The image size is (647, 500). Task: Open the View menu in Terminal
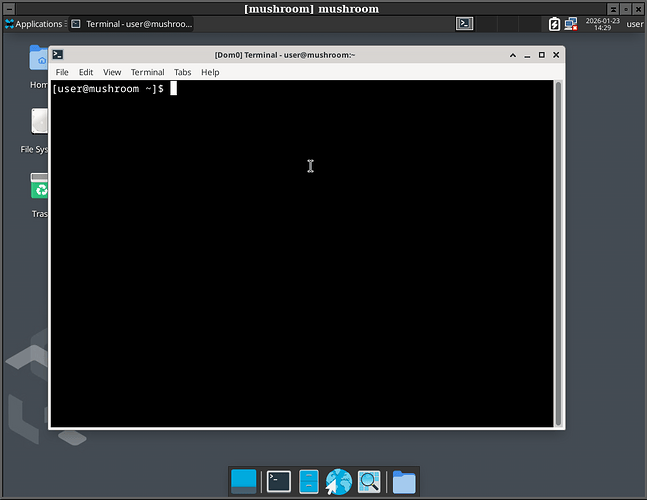[x=112, y=72]
